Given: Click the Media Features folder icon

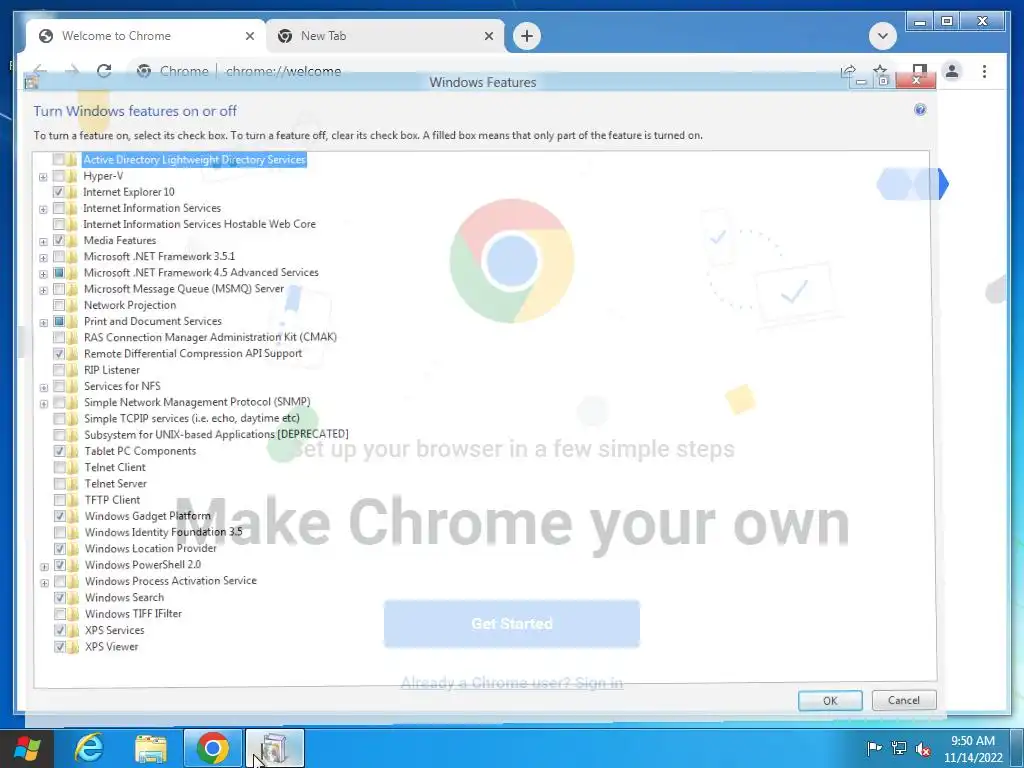Looking at the screenshot, I should pyautogui.click(x=72, y=240).
